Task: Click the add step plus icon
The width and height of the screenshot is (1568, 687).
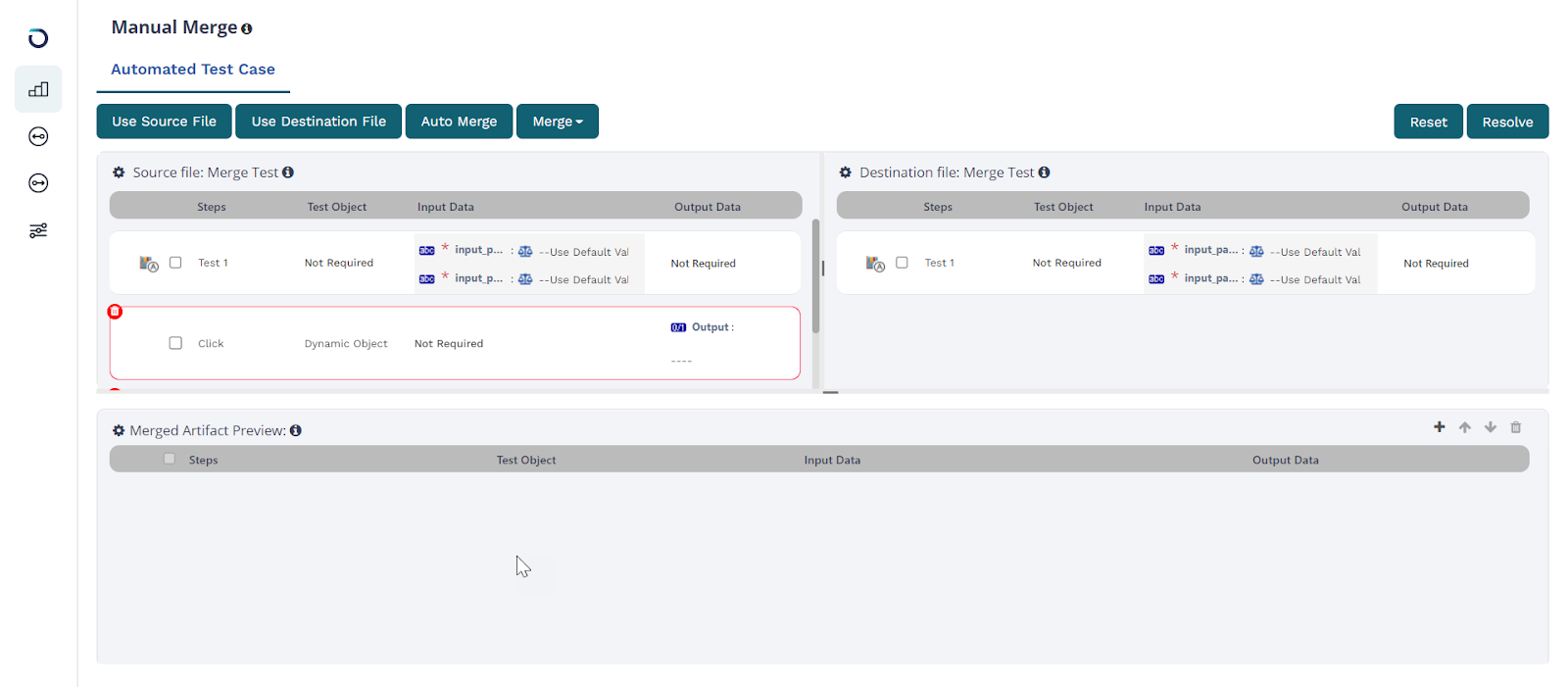Action: pyautogui.click(x=1439, y=427)
